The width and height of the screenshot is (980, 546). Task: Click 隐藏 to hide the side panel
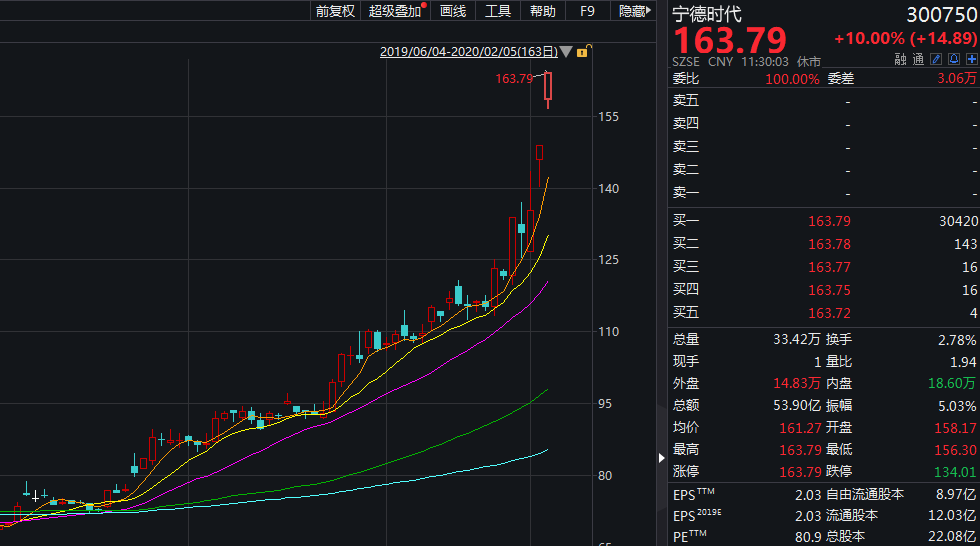pos(634,11)
